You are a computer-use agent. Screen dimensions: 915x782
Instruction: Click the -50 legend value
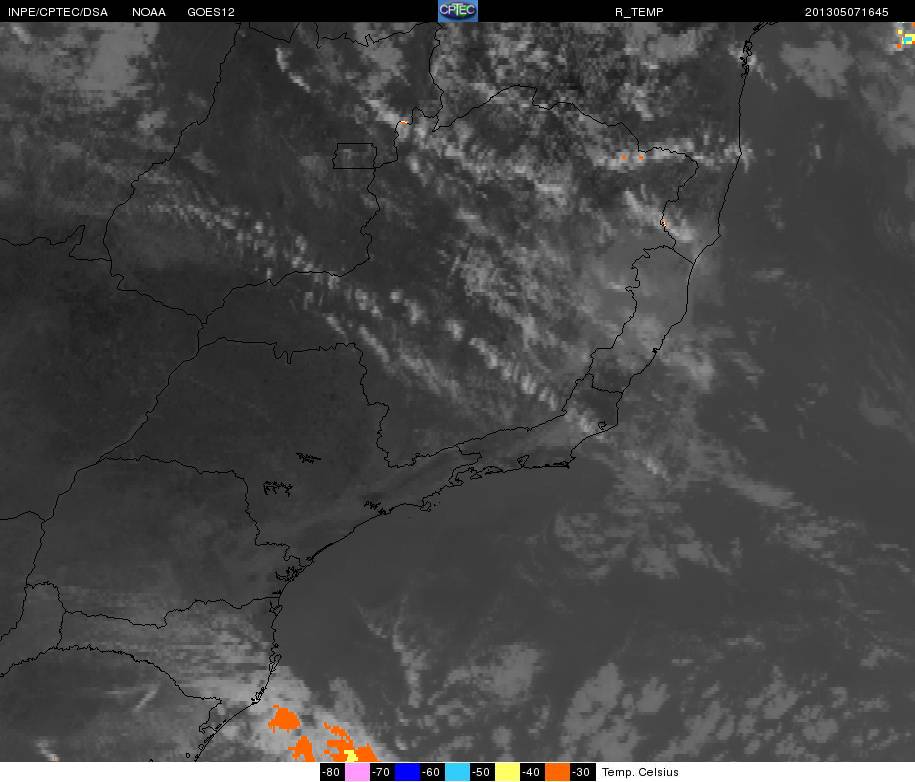point(483,772)
